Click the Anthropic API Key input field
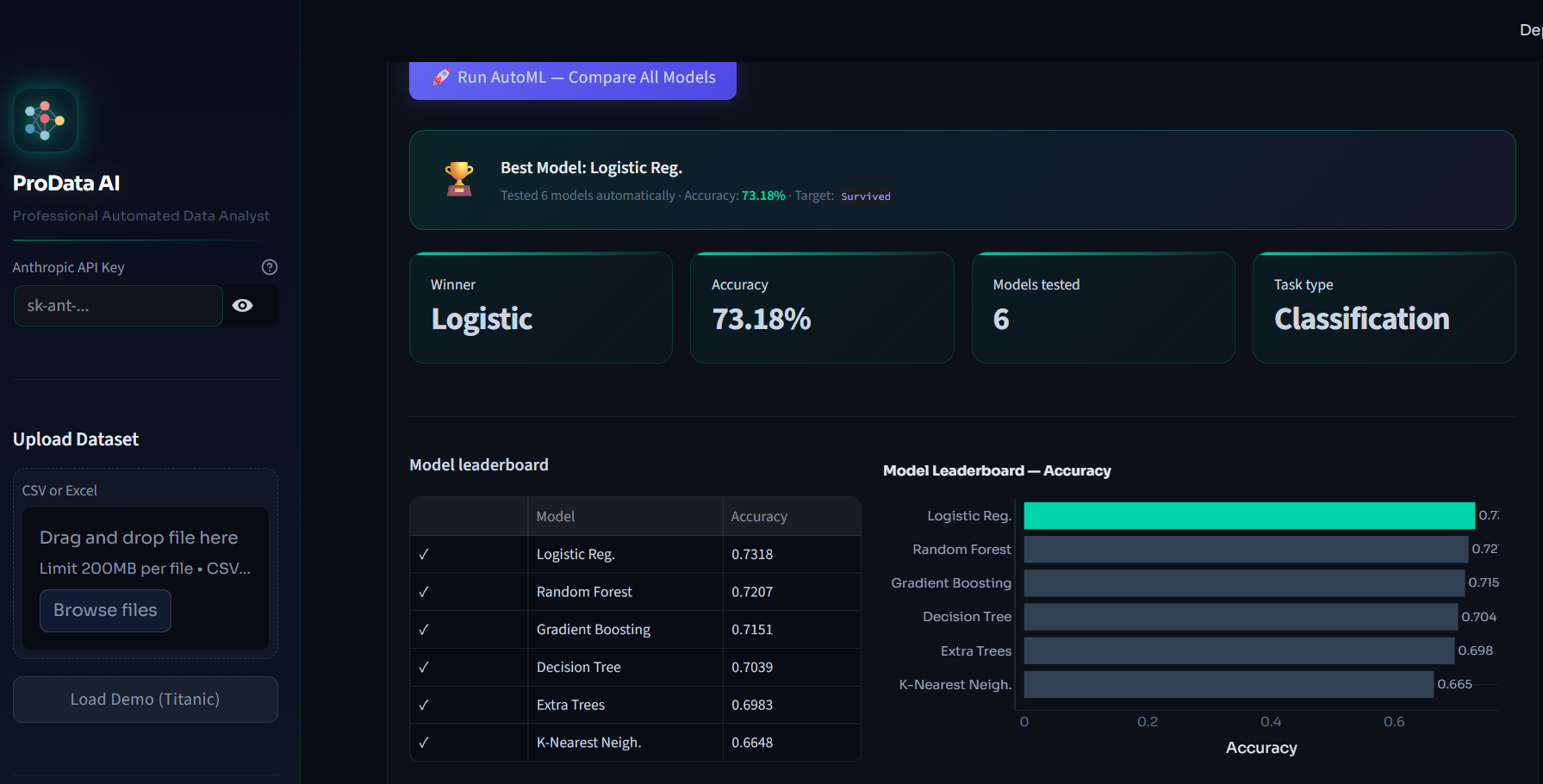Image resolution: width=1543 pixels, height=784 pixels. [x=118, y=305]
